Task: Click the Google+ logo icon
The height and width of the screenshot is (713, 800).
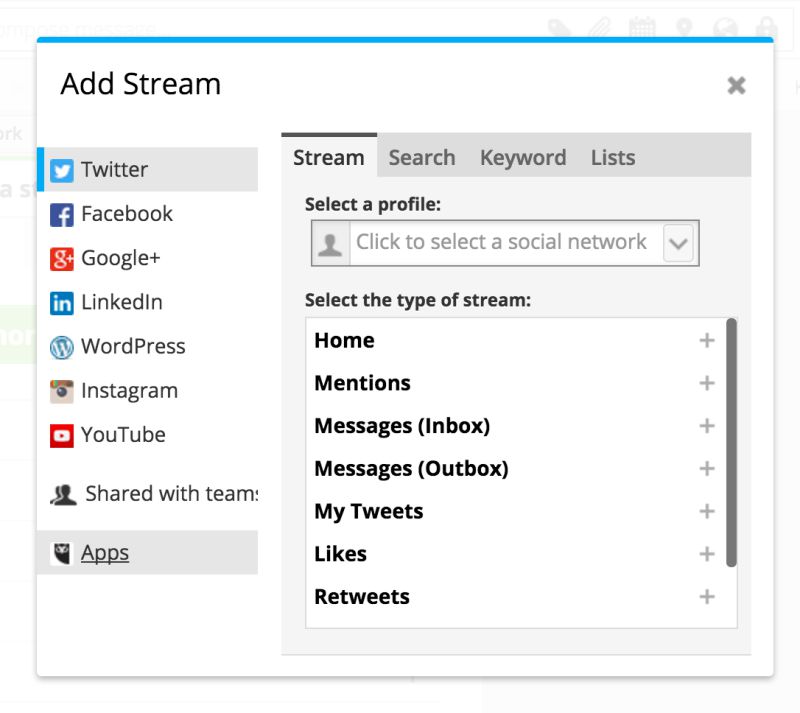Action: click(62, 259)
